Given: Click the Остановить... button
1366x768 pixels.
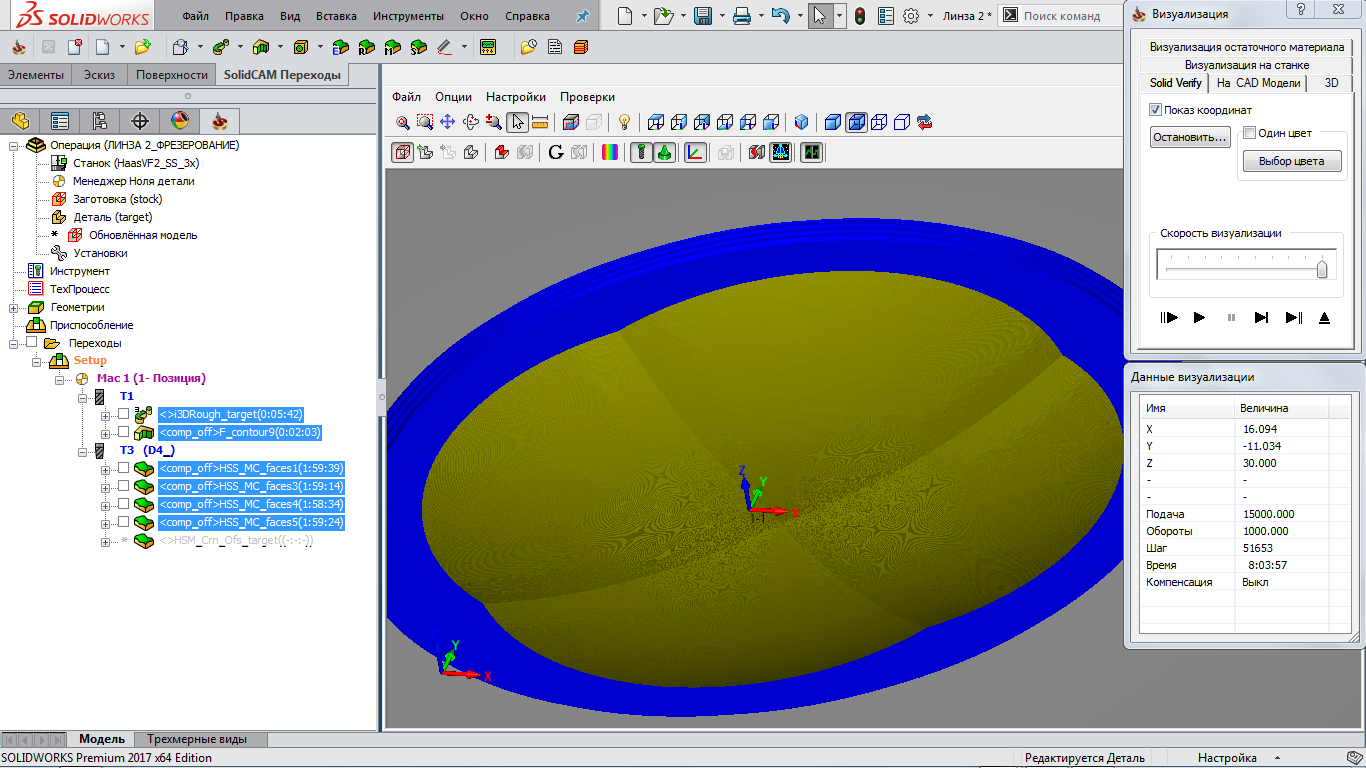Looking at the screenshot, I should pos(1190,137).
